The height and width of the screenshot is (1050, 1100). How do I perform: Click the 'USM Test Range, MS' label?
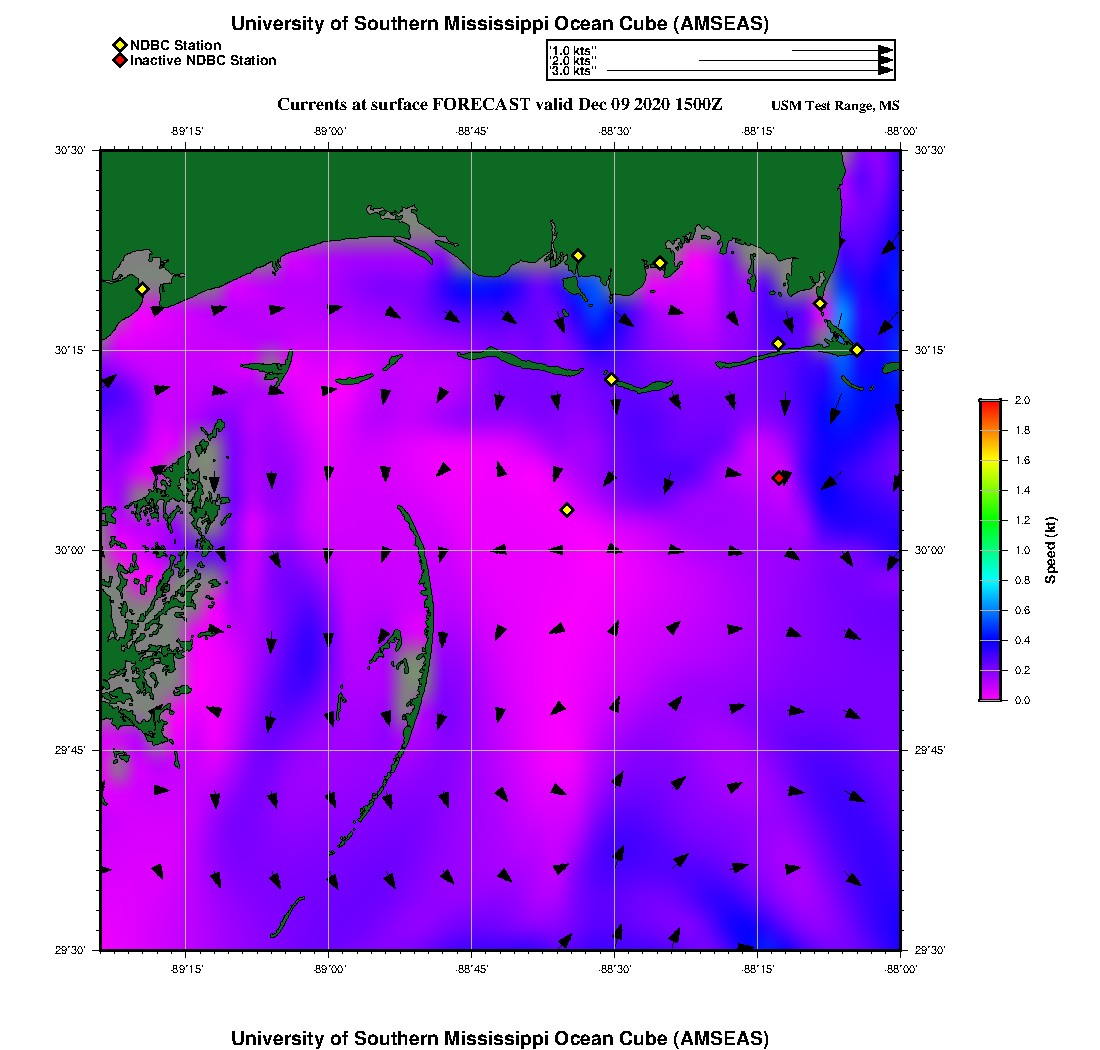[835, 107]
